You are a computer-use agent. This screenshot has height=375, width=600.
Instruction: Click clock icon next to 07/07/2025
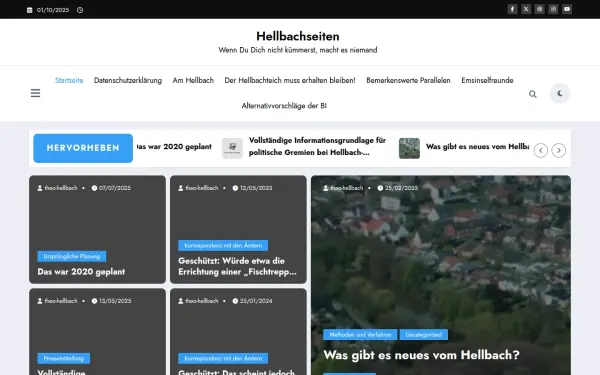click(x=94, y=188)
